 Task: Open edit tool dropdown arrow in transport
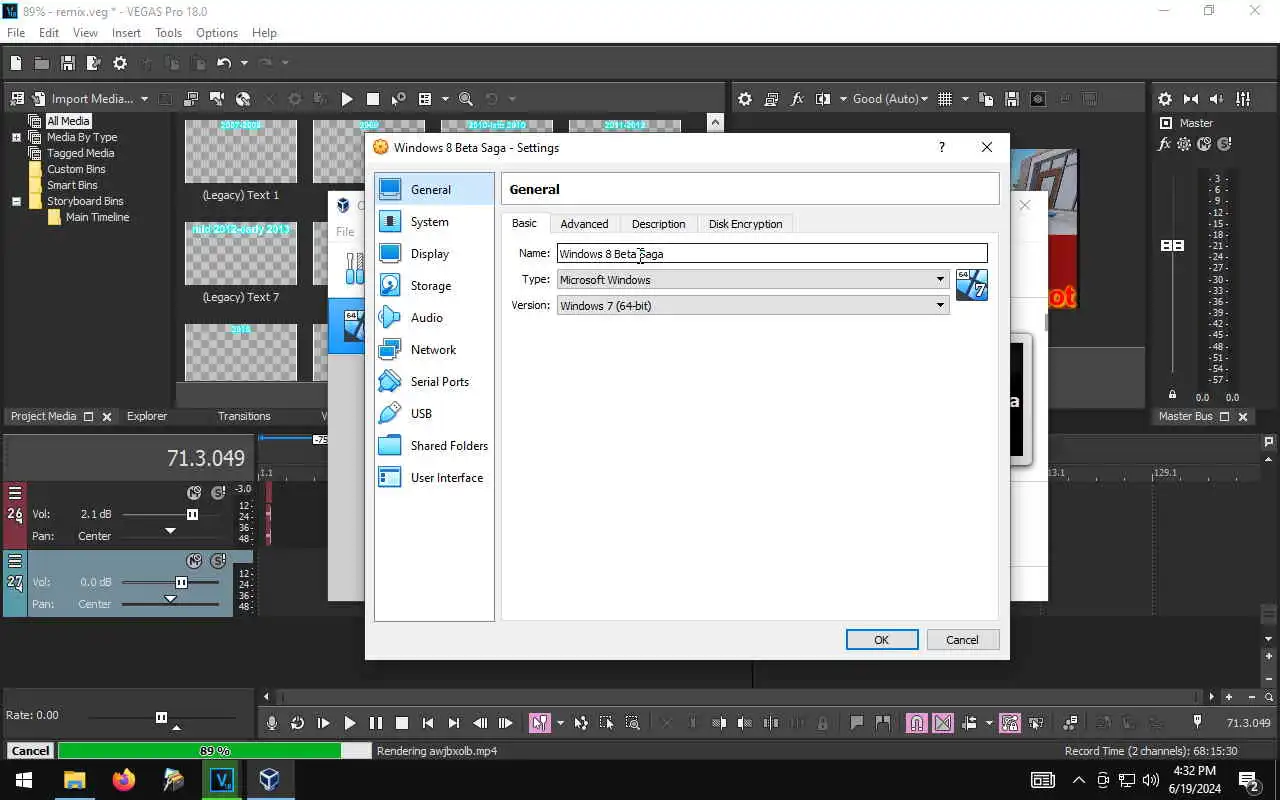[x=560, y=723]
